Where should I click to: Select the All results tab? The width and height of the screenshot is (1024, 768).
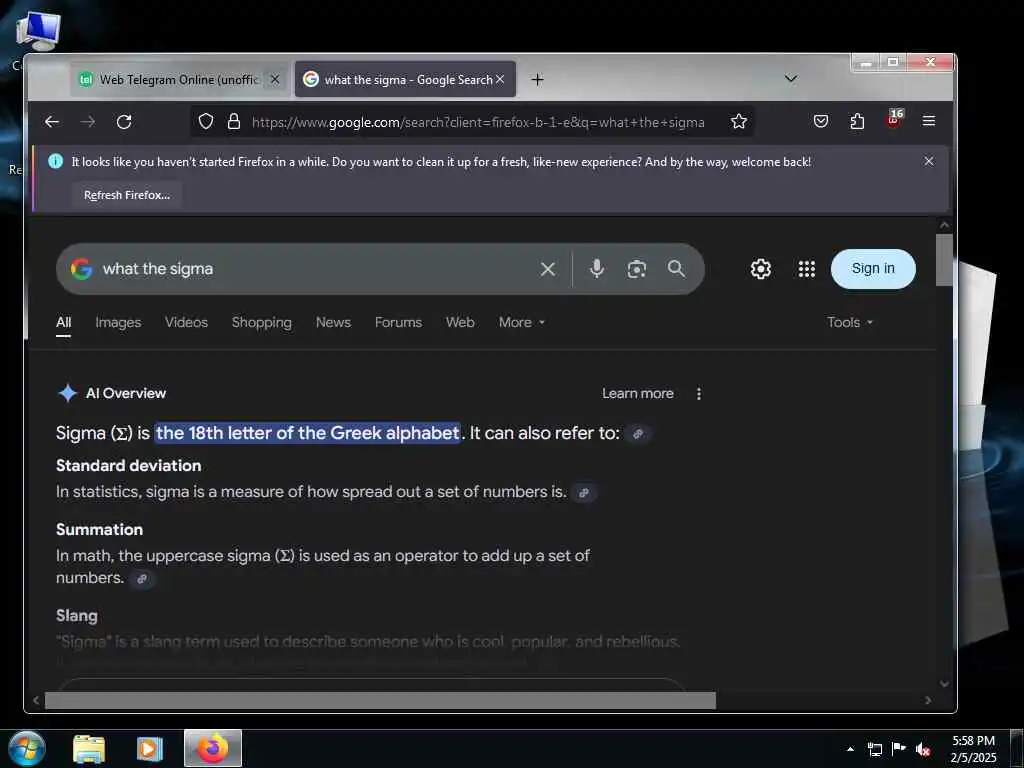click(63, 323)
